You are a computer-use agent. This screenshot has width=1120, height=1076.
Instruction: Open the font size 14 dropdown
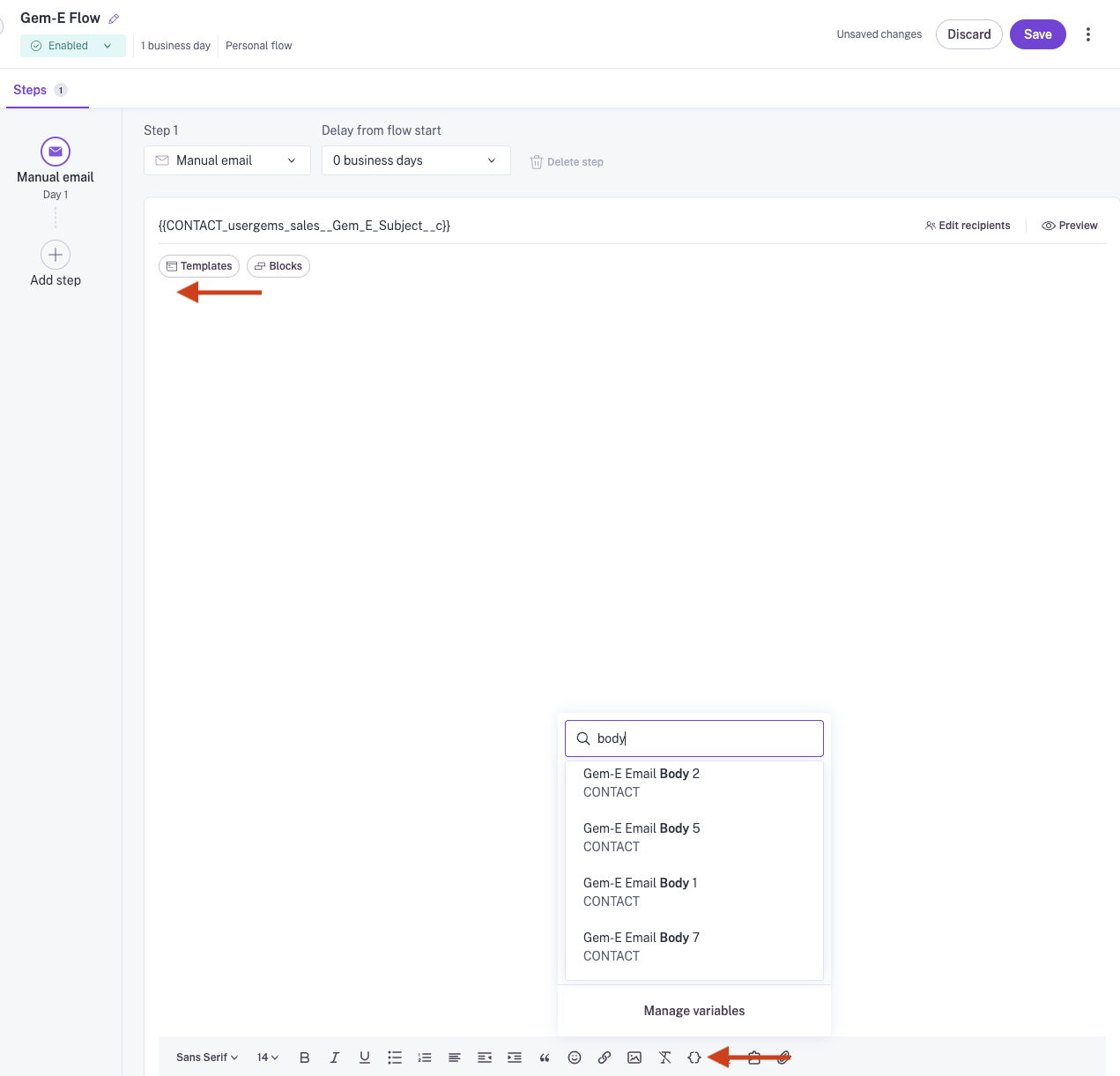[x=268, y=1057]
